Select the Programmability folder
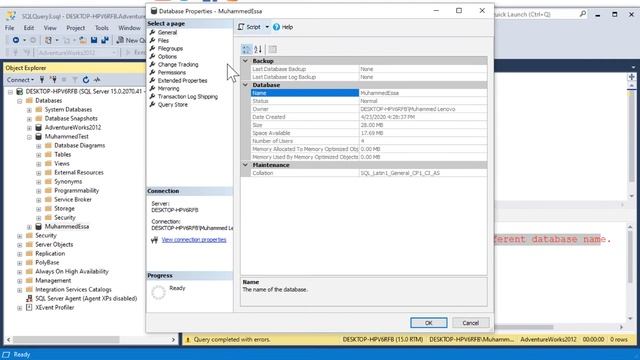The image size is (640, 360). click(76, 190)
